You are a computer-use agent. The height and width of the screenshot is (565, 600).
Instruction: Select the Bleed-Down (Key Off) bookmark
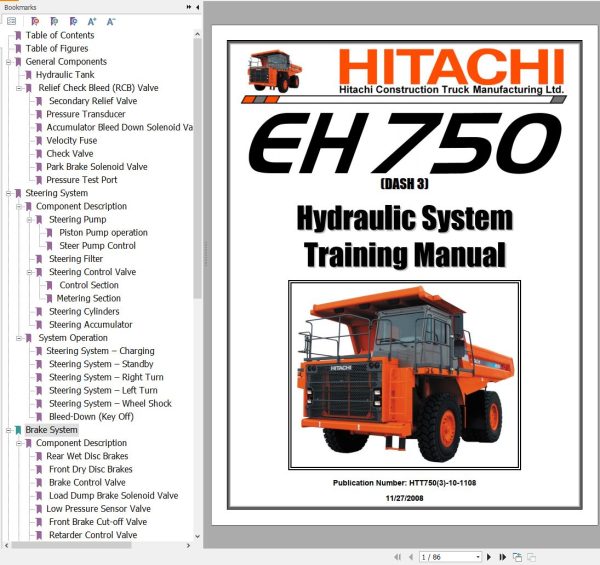[x=91, y=417]
